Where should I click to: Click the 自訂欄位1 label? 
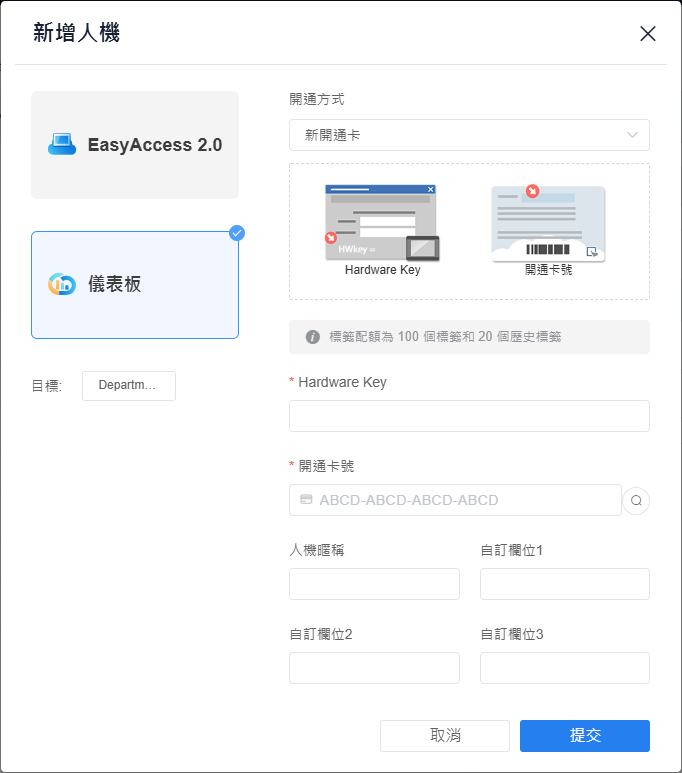tap(512, 550)
